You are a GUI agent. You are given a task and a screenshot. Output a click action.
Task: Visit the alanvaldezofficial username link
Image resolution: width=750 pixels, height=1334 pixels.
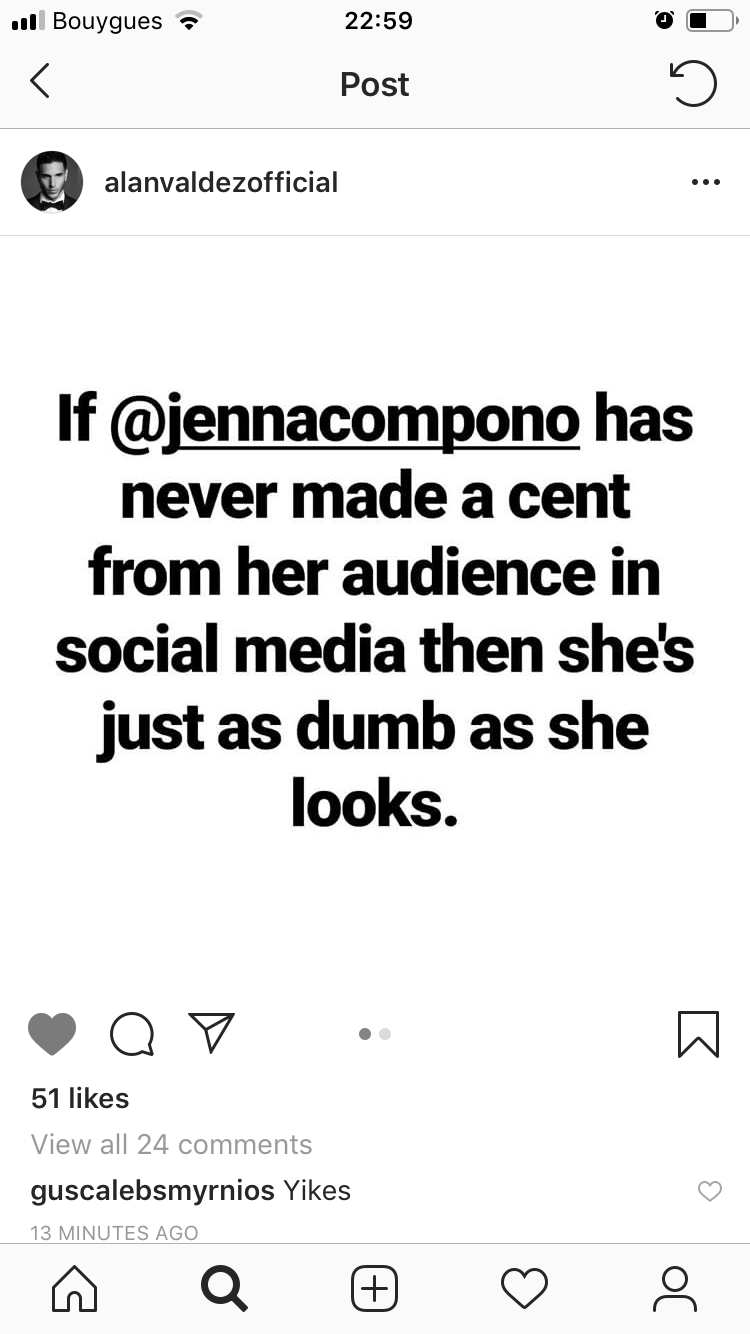point(221,182)
